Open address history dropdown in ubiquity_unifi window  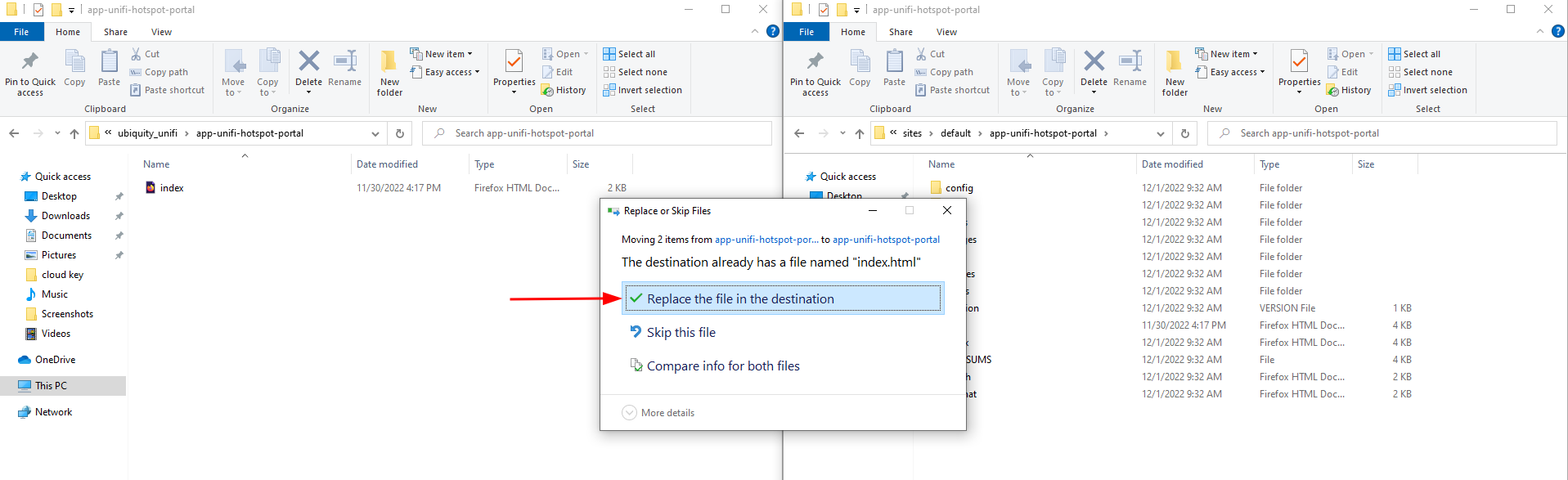(375, 133)
